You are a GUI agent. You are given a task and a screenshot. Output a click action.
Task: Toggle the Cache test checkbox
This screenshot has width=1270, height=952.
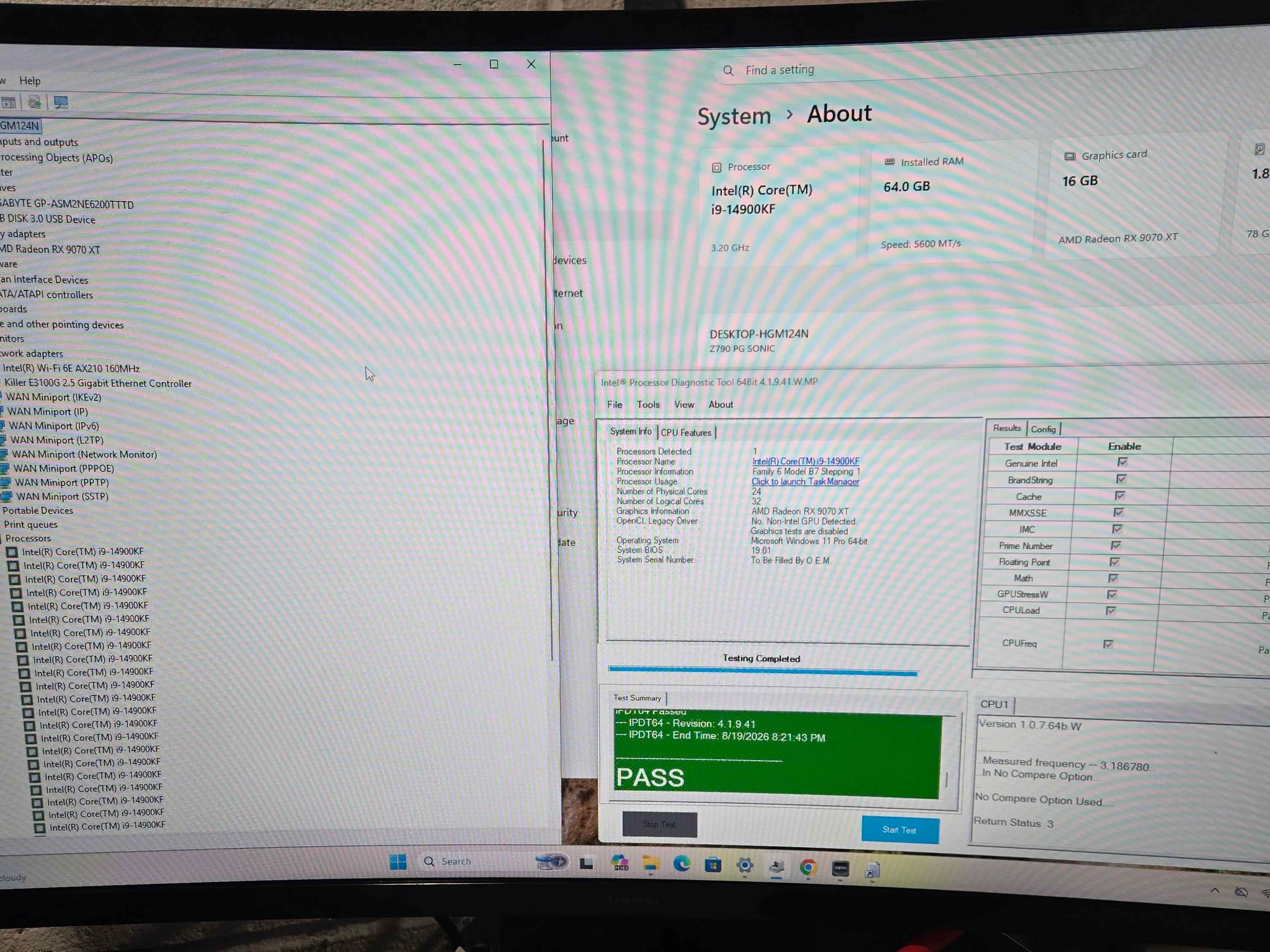pos(1120,495)
